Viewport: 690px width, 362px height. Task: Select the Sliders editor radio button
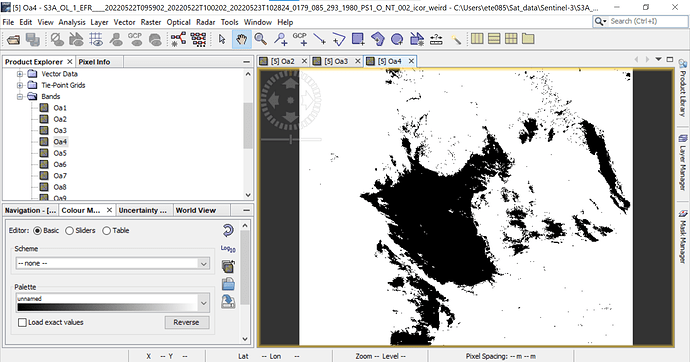pyautogui.click(x=69, y=230)
